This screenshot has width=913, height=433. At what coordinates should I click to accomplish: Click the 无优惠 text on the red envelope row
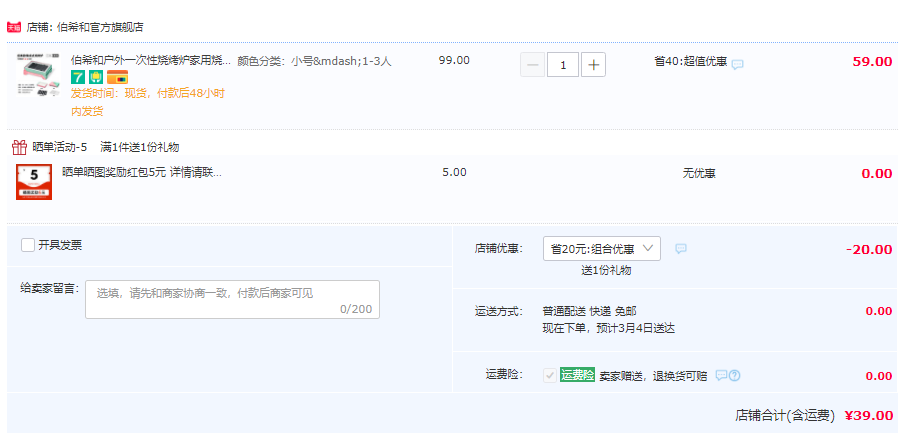(x=699, y=173)
